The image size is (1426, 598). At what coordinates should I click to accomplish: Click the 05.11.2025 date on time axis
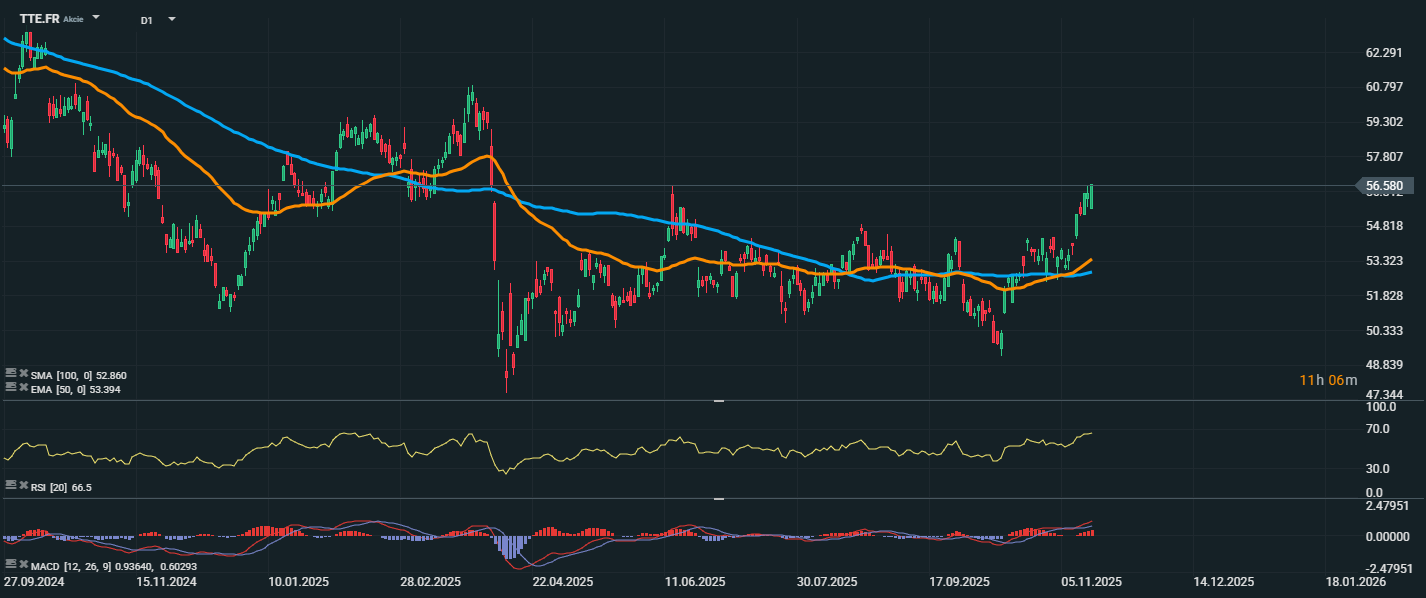tap(1089, 581)
